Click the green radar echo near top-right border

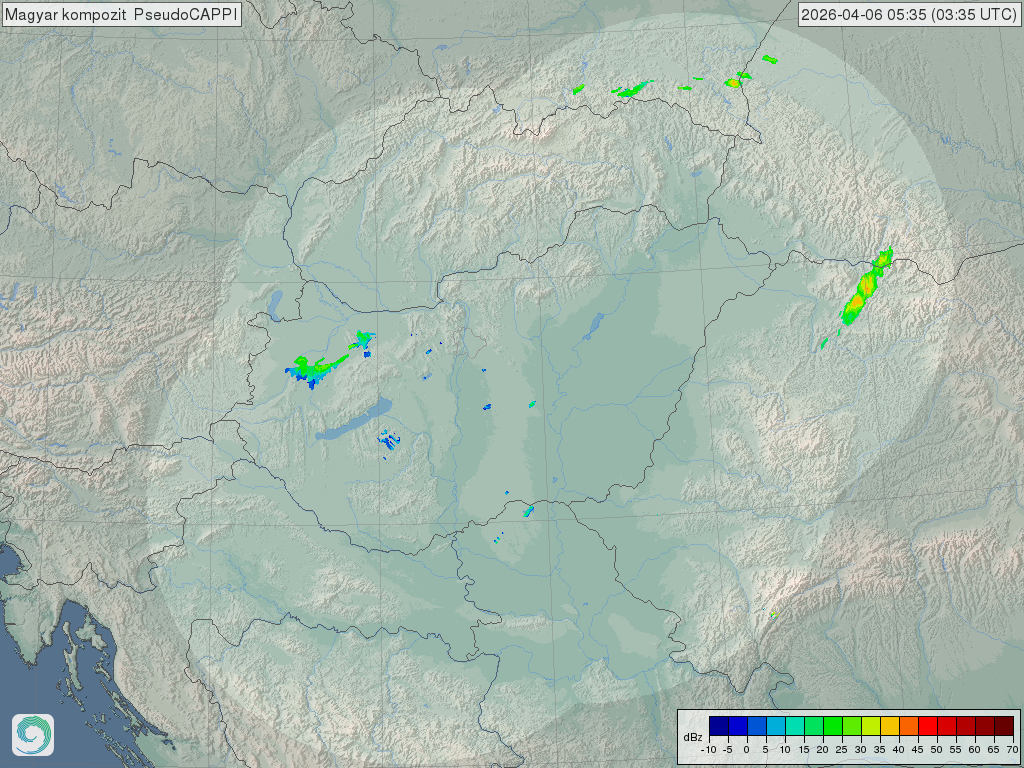point(633,91)
